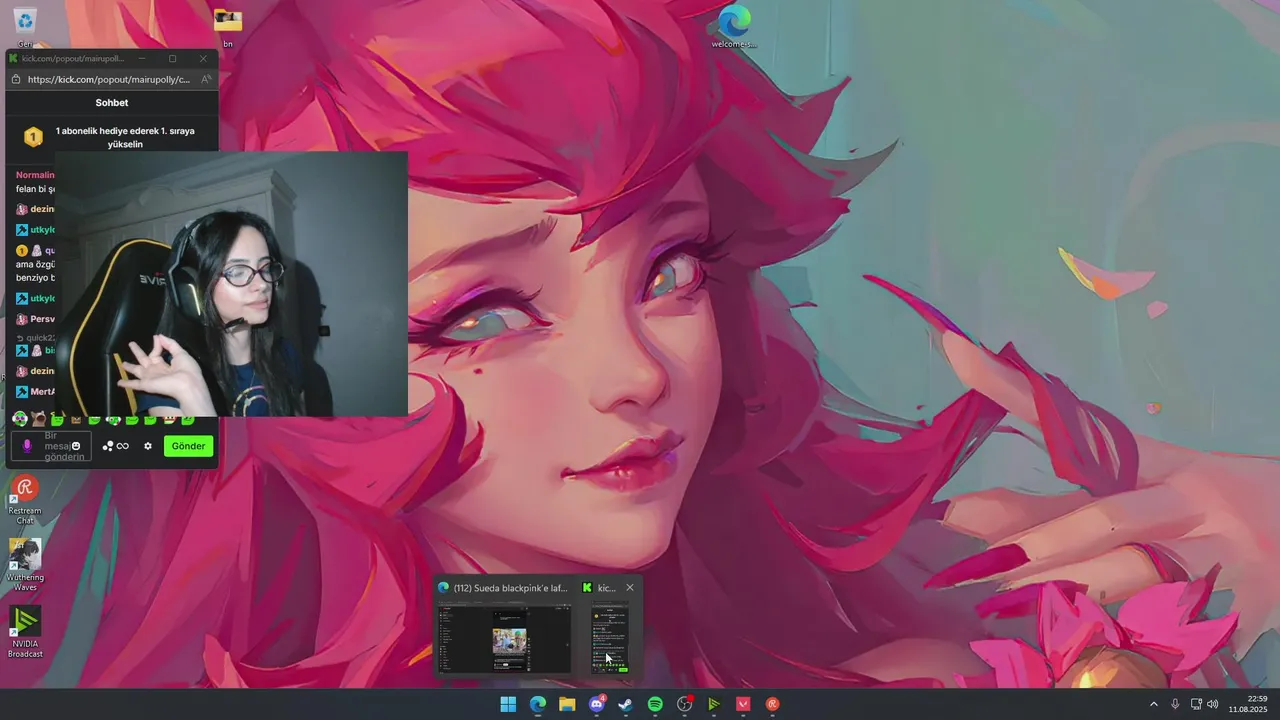This screenshot has height=720, width=1280.
Task: Open the read aloud icon in the address bar
Action: [x=206, y=79]
